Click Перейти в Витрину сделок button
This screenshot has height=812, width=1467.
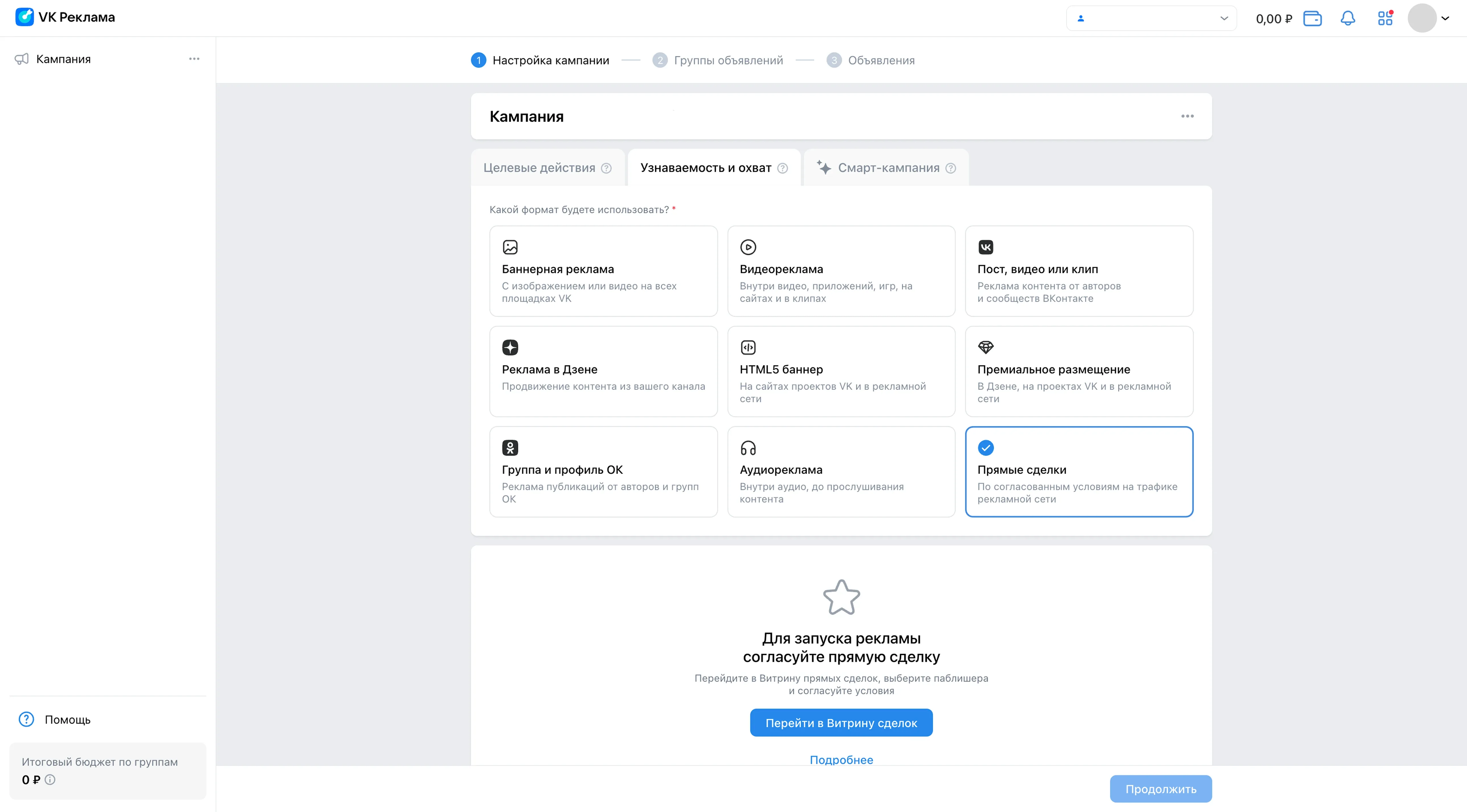pyautogui.click(x=841, y=723)
